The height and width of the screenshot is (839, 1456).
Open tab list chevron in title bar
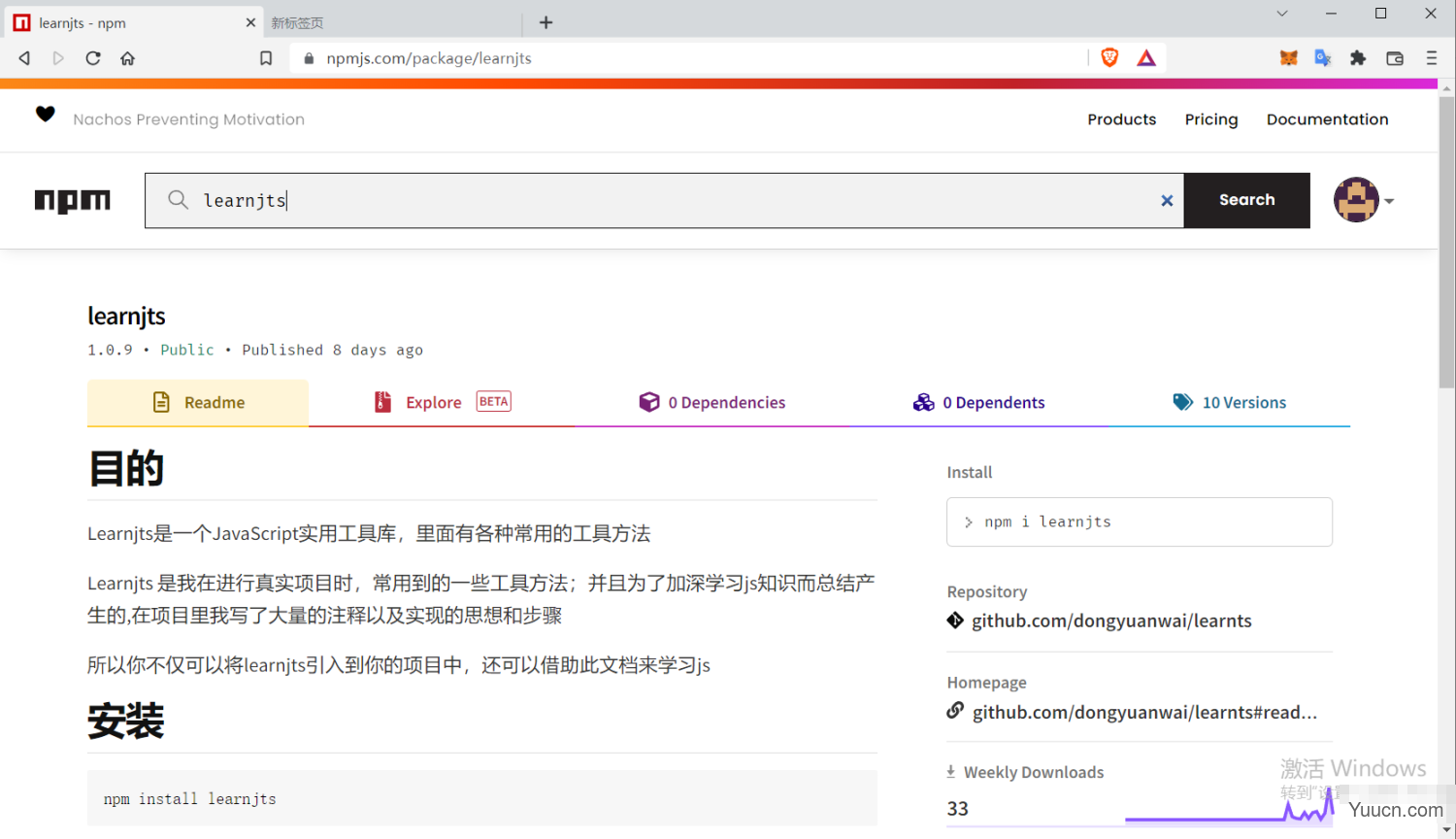[x=1282, y=14]
